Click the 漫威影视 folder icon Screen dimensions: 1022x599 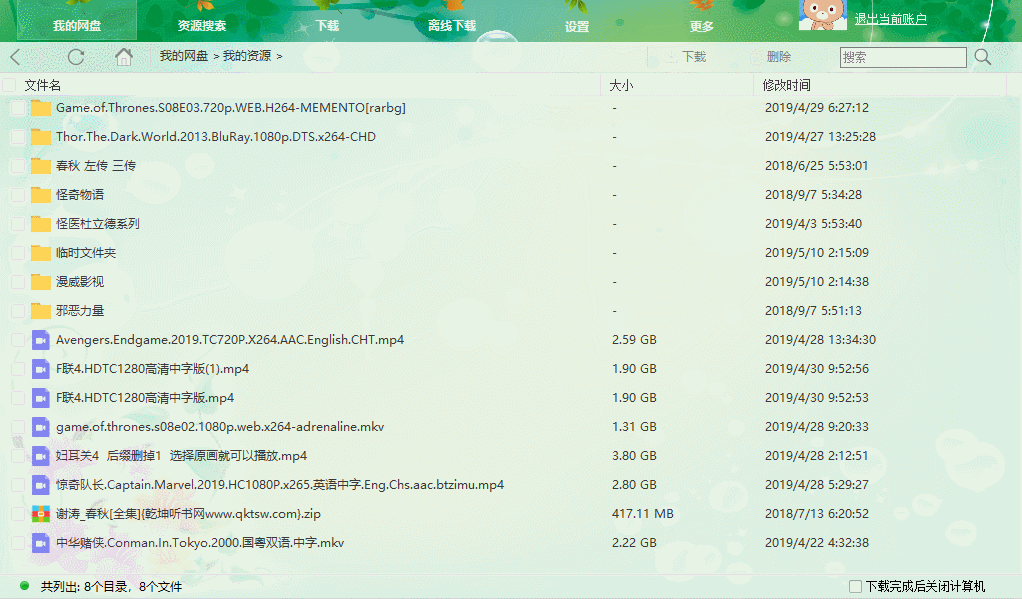click(x=40, y=282)
